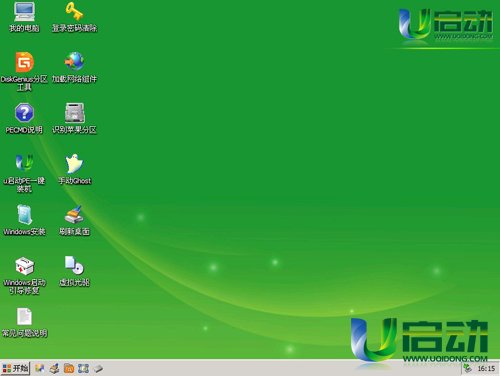This screenshot has width=500, height=376.
Task: Click the 加载网络组件 globe icon
Action: [x=74, y=61]
